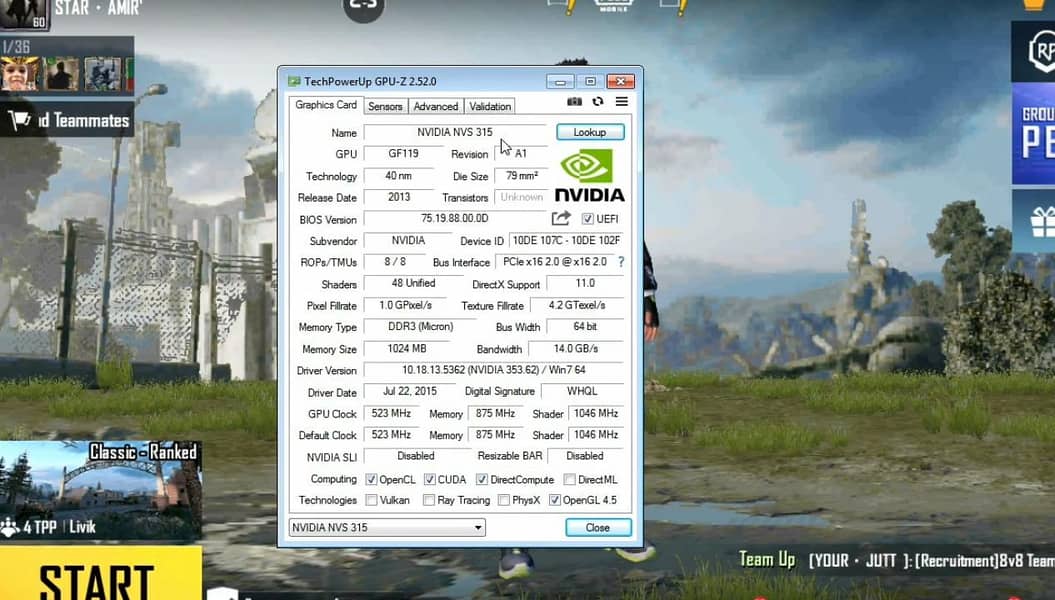This screenshot has width=1055, height=600.
Task: Click the Subvendor NVIDIA value
Action: (x=408, y=240)
